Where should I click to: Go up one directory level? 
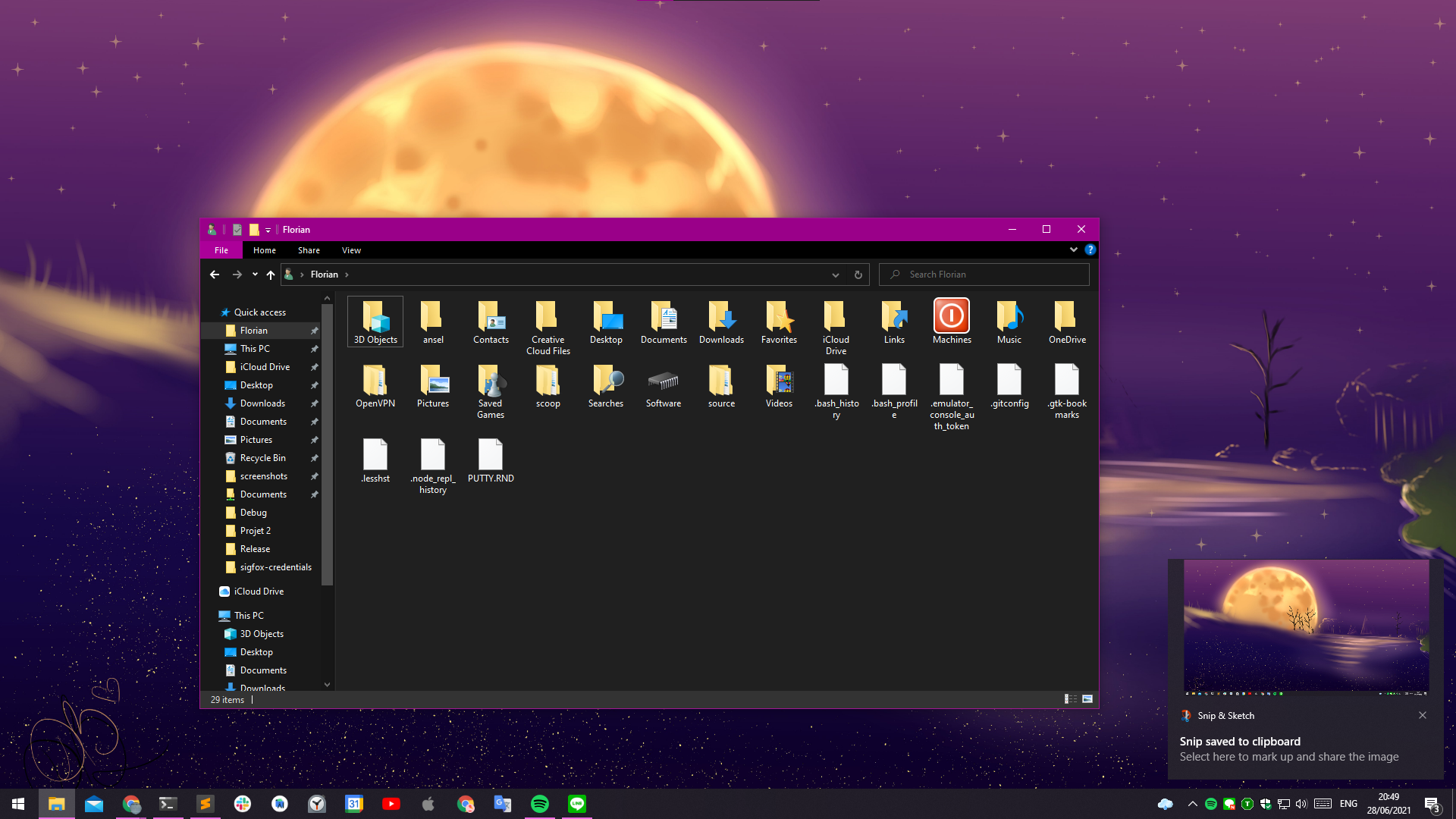[271, 275]
